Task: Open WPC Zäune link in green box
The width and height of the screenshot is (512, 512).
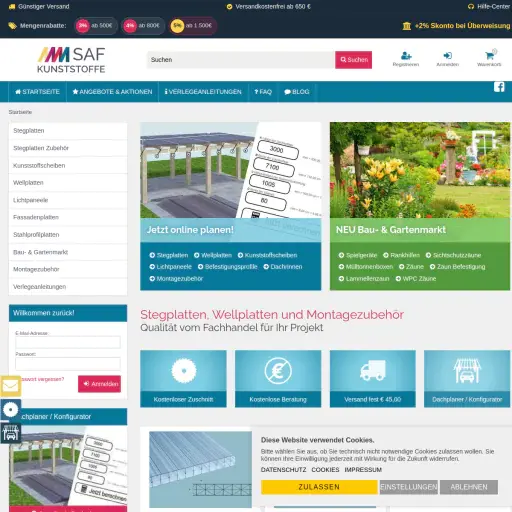Action: click(x=416, y=279)
